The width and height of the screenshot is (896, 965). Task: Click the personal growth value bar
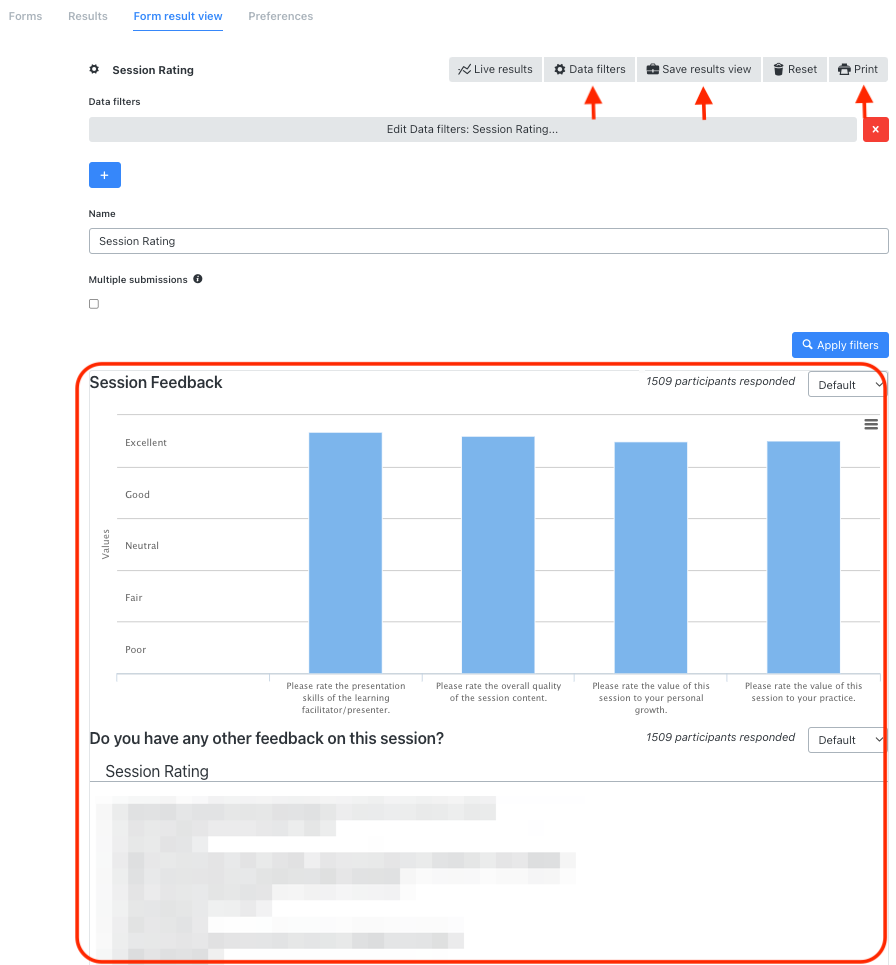[650, 558]
